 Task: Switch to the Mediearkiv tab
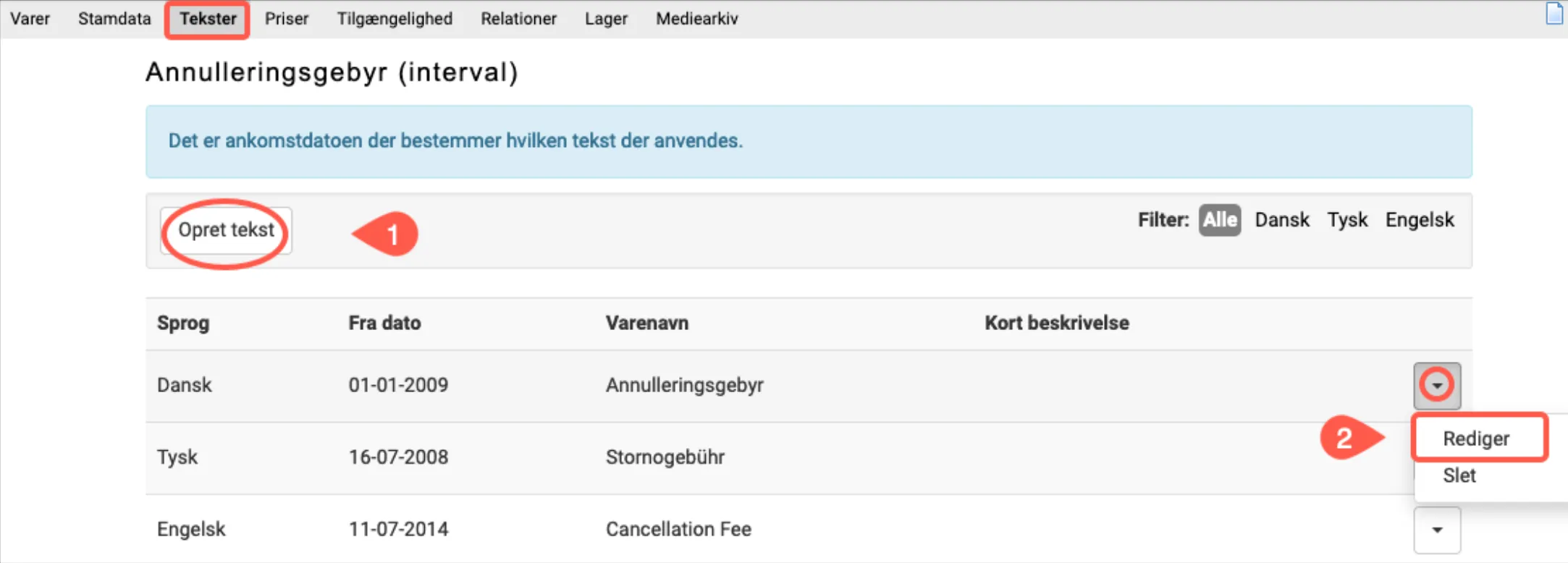pyautogui.click(x=696, y=19)
